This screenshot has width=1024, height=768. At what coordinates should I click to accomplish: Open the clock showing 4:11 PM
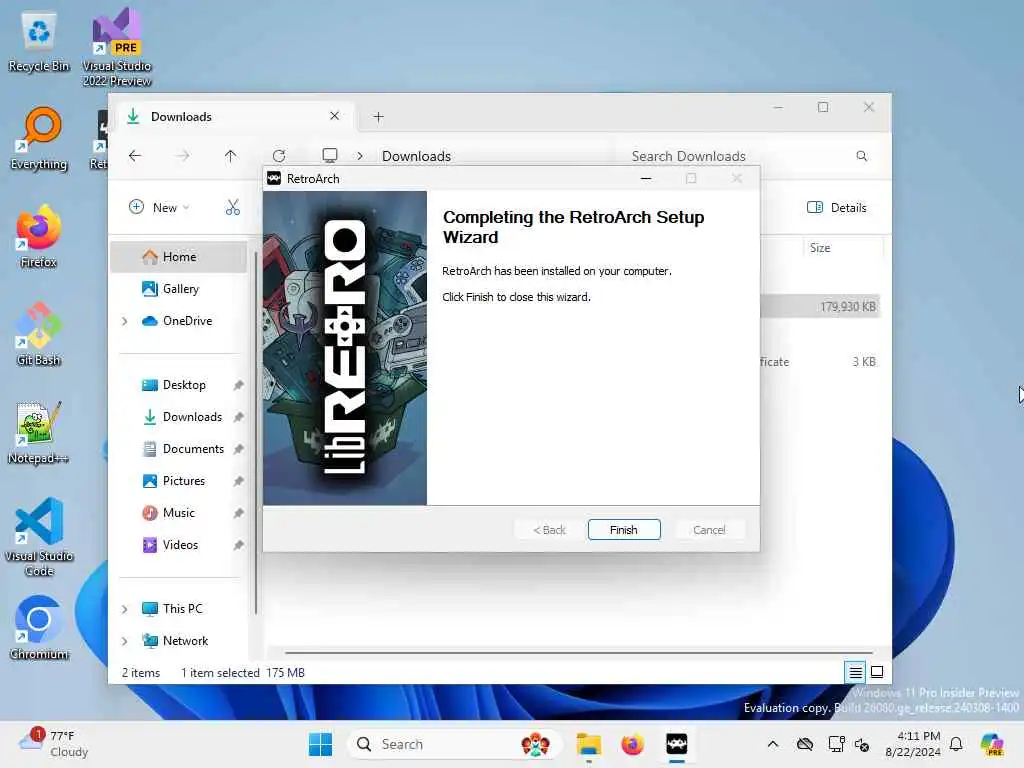912,744
